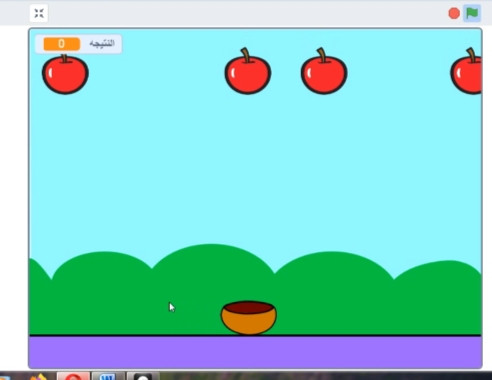Click the black app icon in taskbar
492x380 pixels.
(143, 377)
